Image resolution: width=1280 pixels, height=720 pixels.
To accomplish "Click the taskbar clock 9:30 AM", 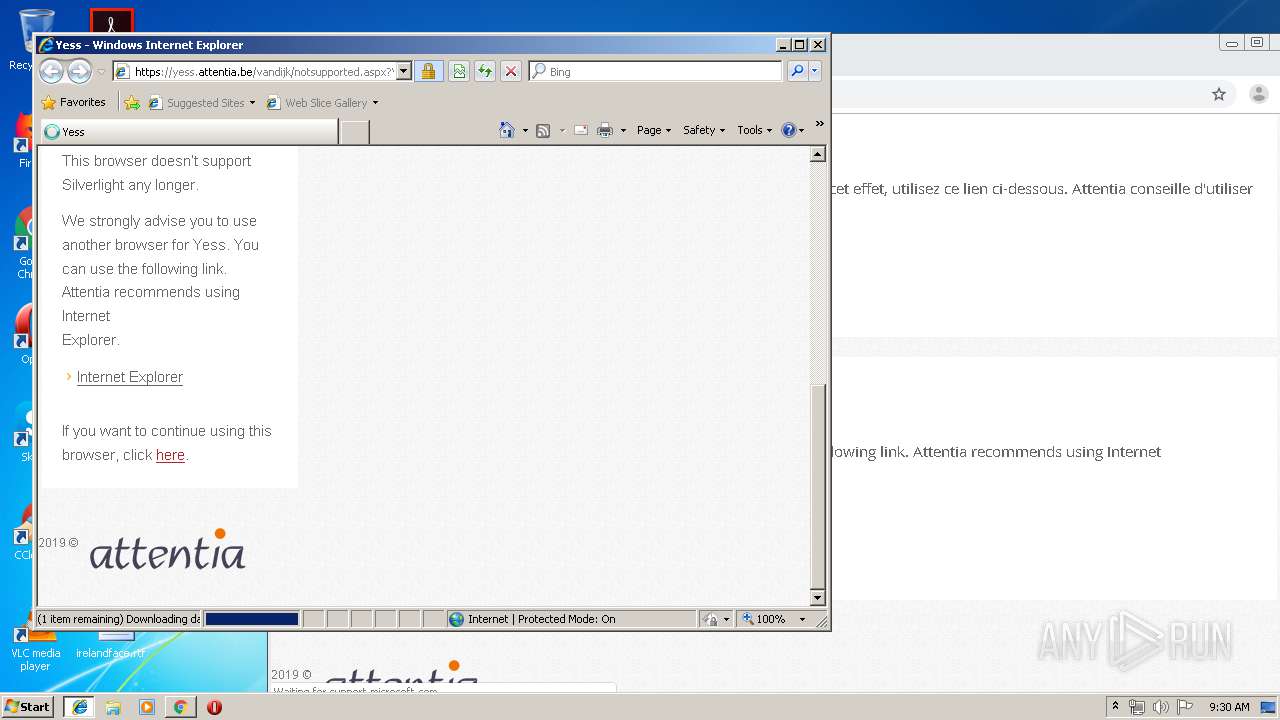I will pos(1229,707).
